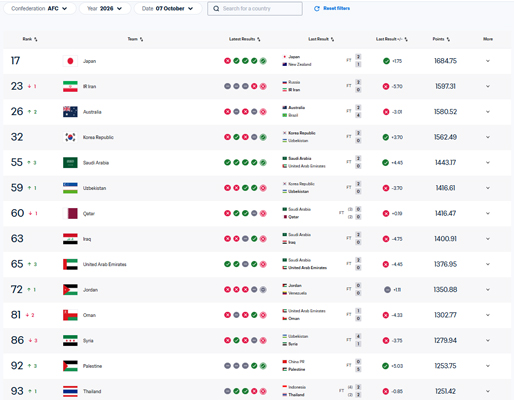Click the Japan flag icon
The height and width of the screenshot is (400, 514).
point(70,61)
